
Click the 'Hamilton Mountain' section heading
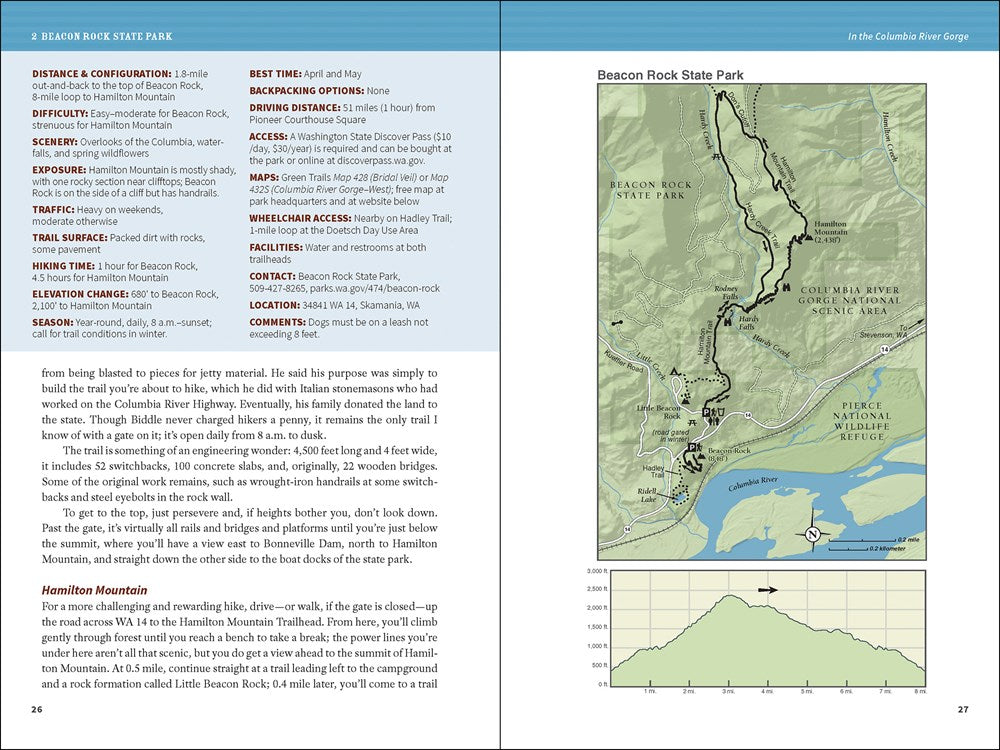94,591
